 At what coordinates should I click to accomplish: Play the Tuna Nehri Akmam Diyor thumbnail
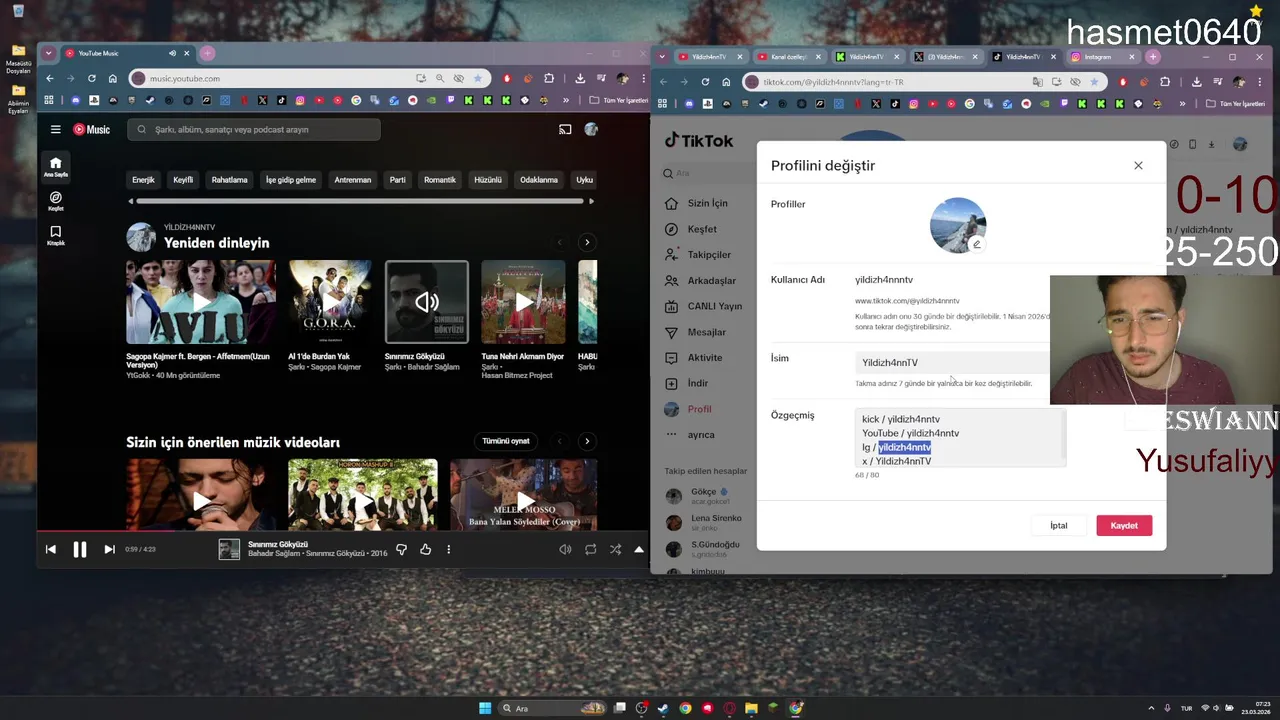(523, 302)
